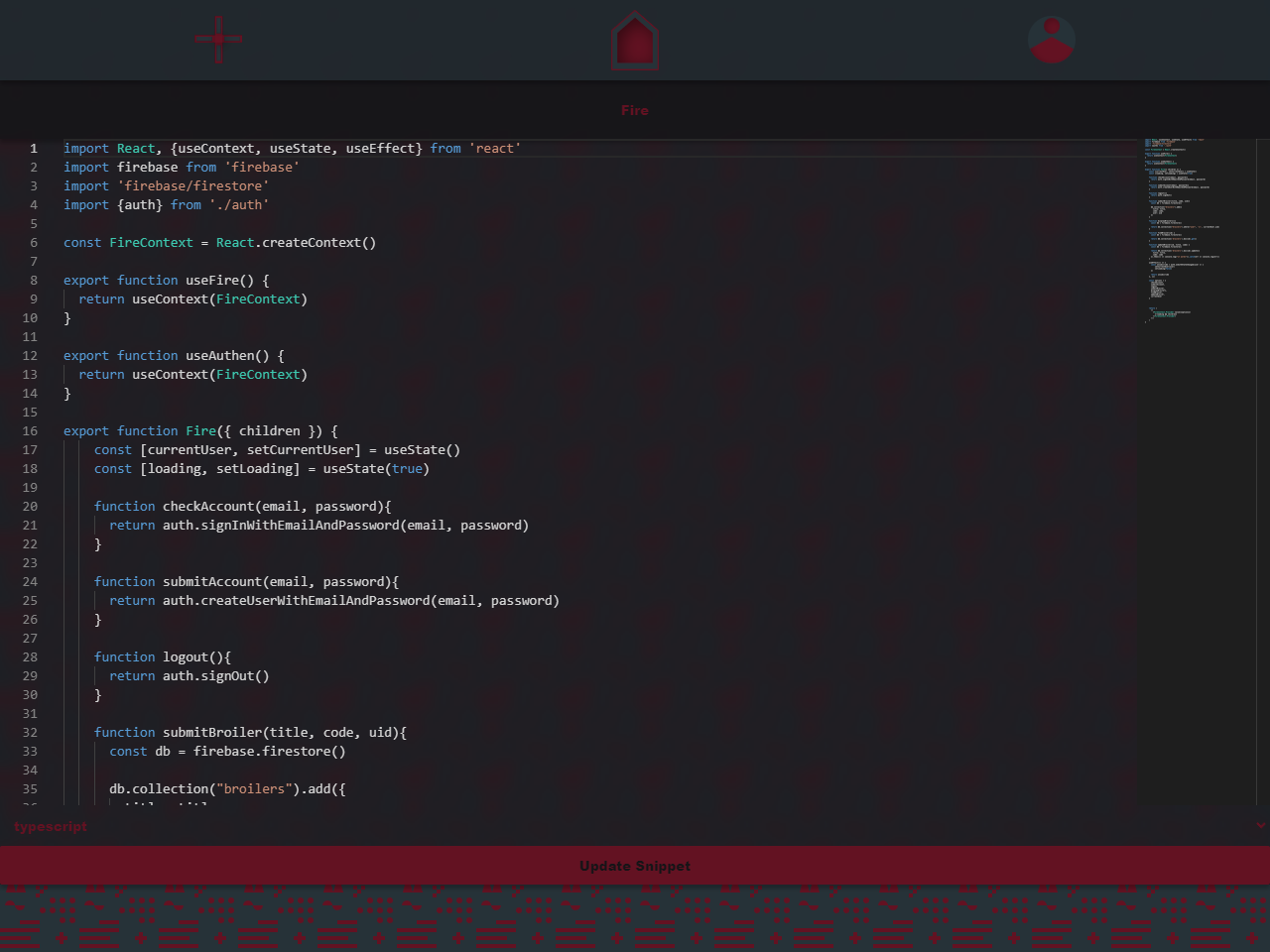Click the 'Fire' snippet title field
This screenshot has height=952, width=1270.
[635, 110]
